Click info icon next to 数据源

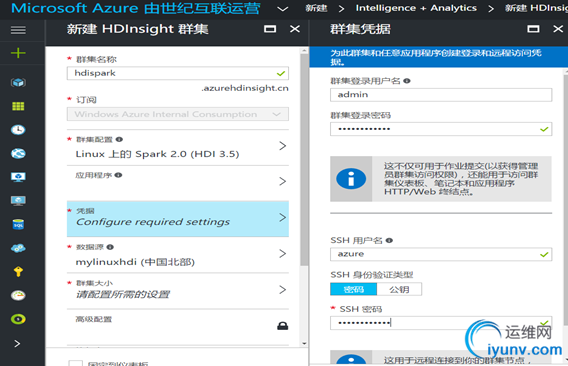coord(110,247)
